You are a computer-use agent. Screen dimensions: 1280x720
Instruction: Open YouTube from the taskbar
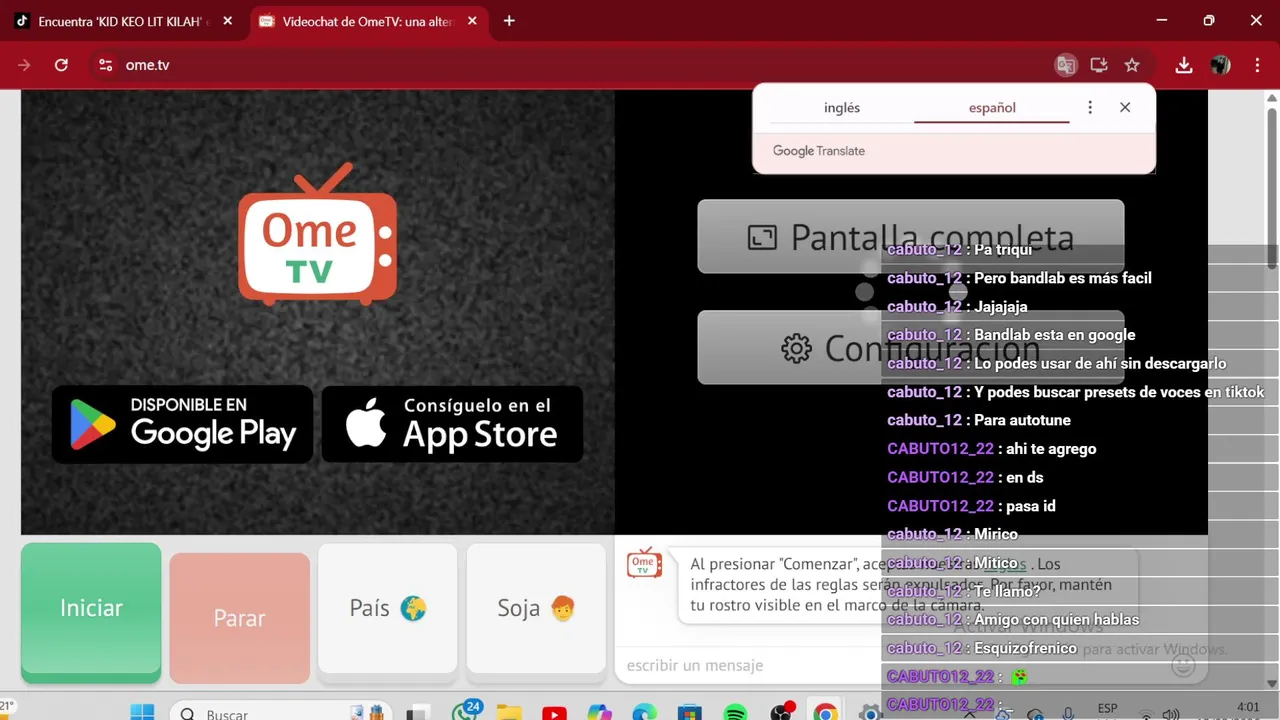(554, 713)
